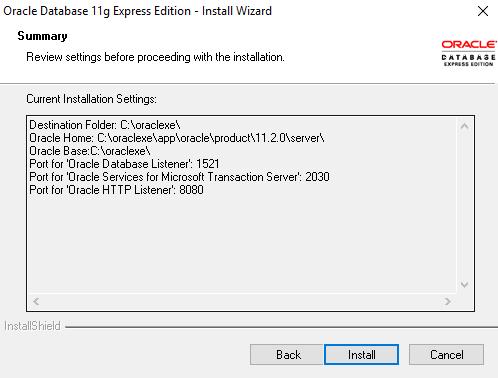Viewport: 498px width, 378px height.
Task: Click the Oracle Database Express Edition logo
Action: pos(468,53)
